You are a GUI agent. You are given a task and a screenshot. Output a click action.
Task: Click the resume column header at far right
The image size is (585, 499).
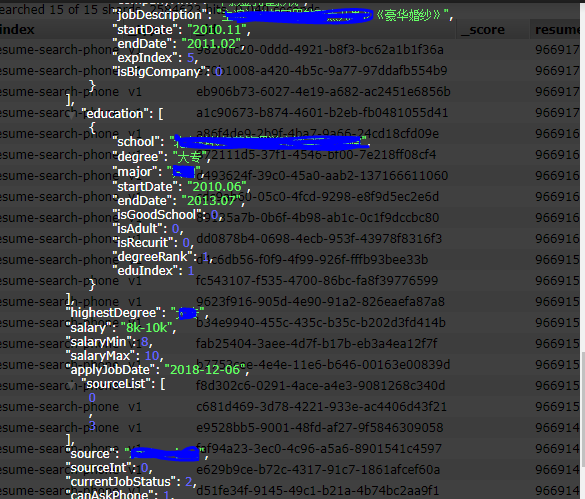pos(557,29)
